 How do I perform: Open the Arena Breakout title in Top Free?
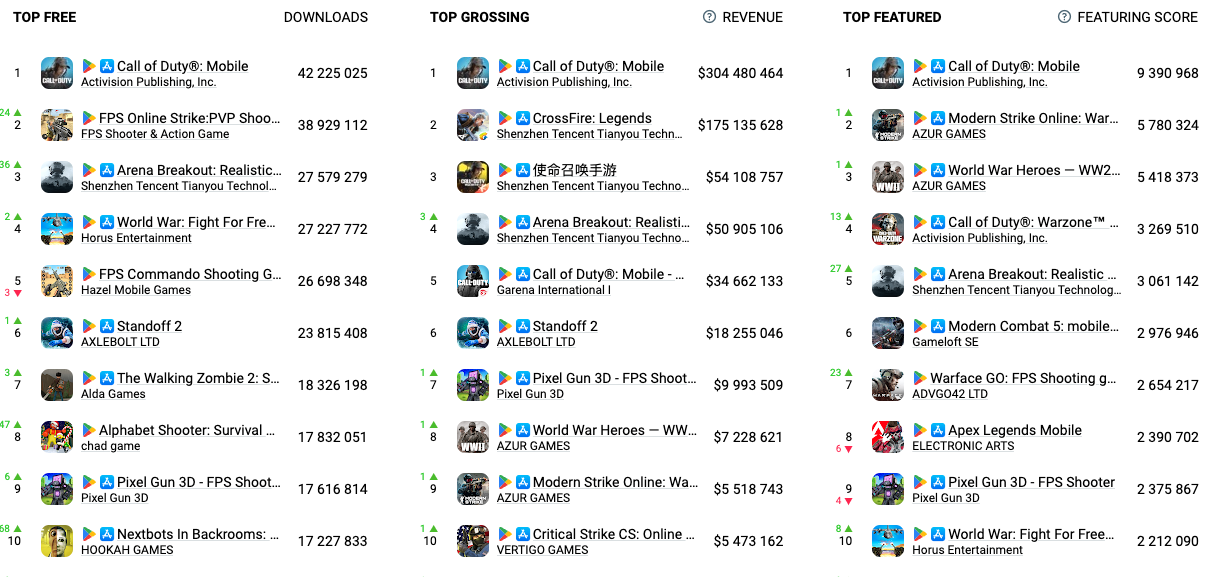click(199, 170)
